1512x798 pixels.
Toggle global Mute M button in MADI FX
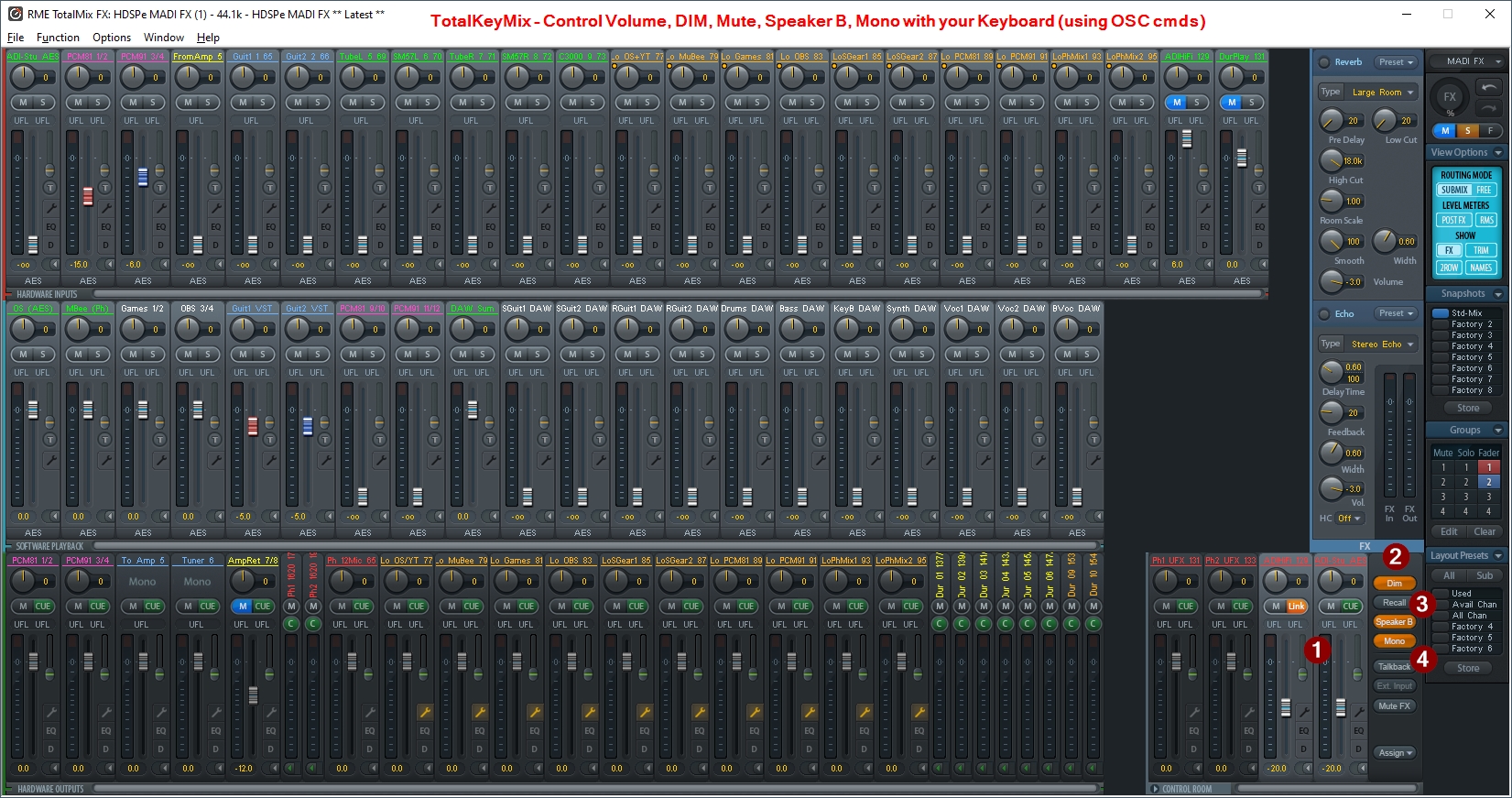pos(1445,131)
